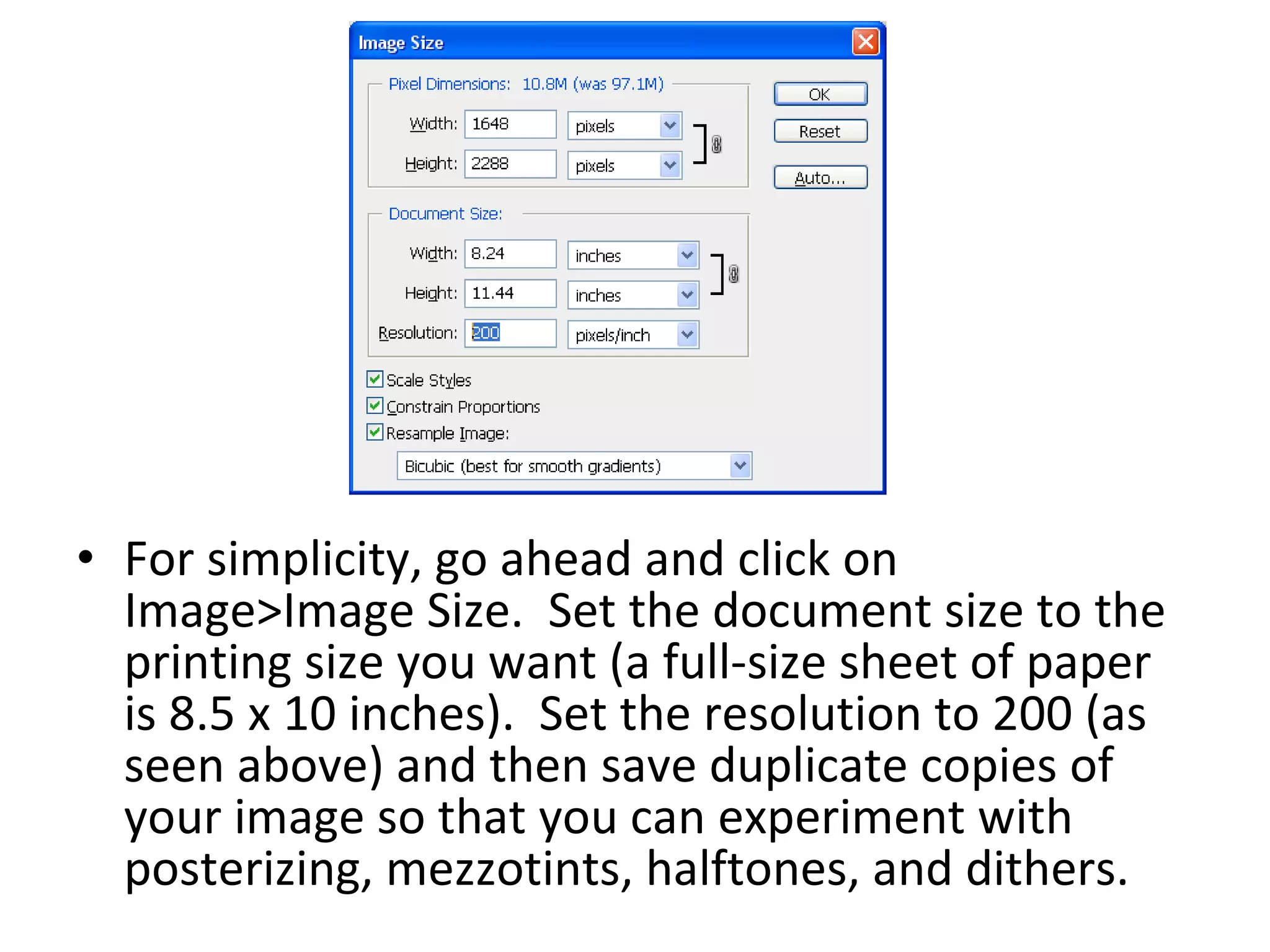Open the Auto... resolution settings
This screenshot has width=1270, height=952.
[x=820, y=178]
